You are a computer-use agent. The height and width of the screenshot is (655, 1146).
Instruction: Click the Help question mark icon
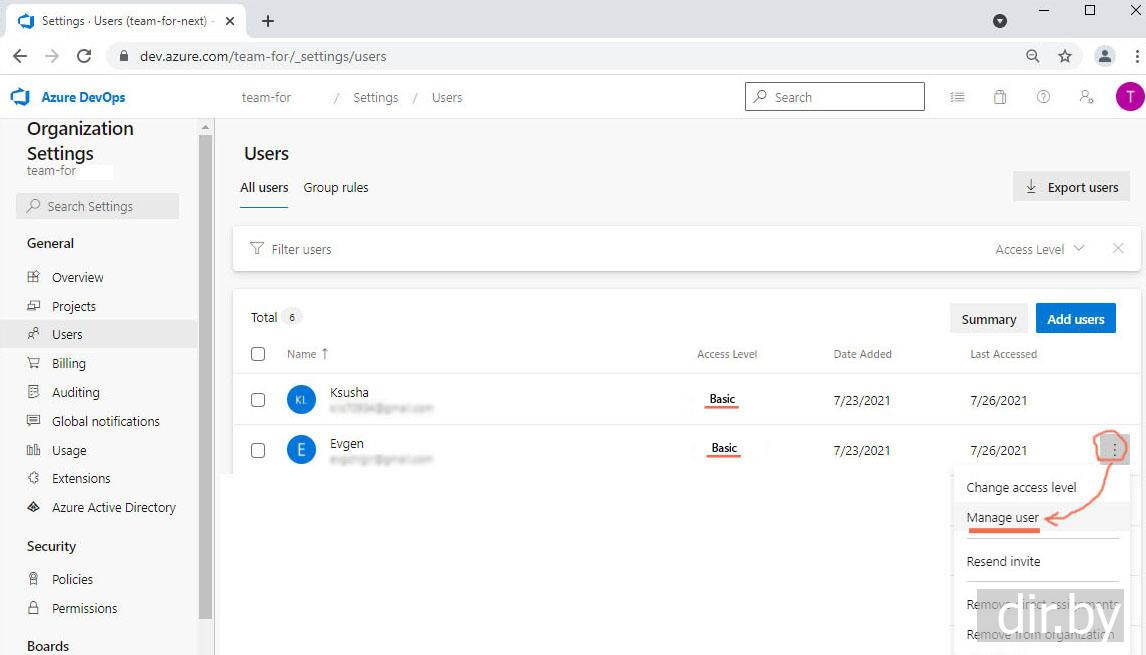1043,97
